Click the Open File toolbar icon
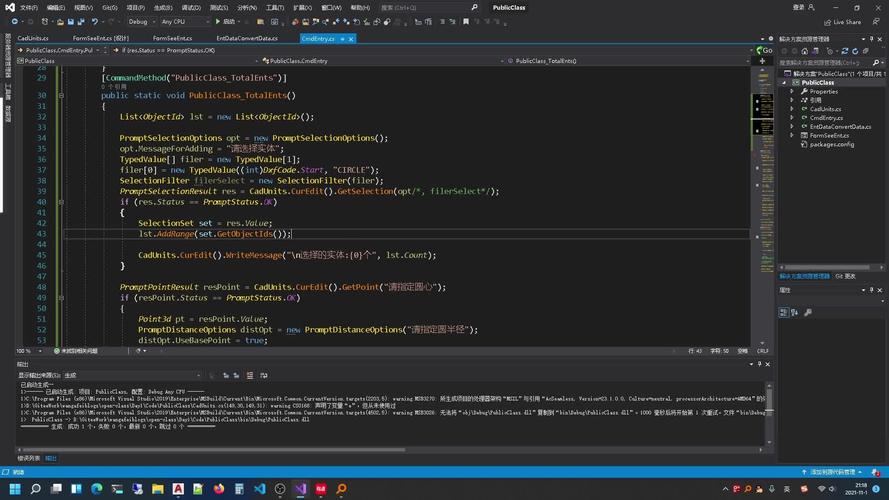 pos(60,22)
